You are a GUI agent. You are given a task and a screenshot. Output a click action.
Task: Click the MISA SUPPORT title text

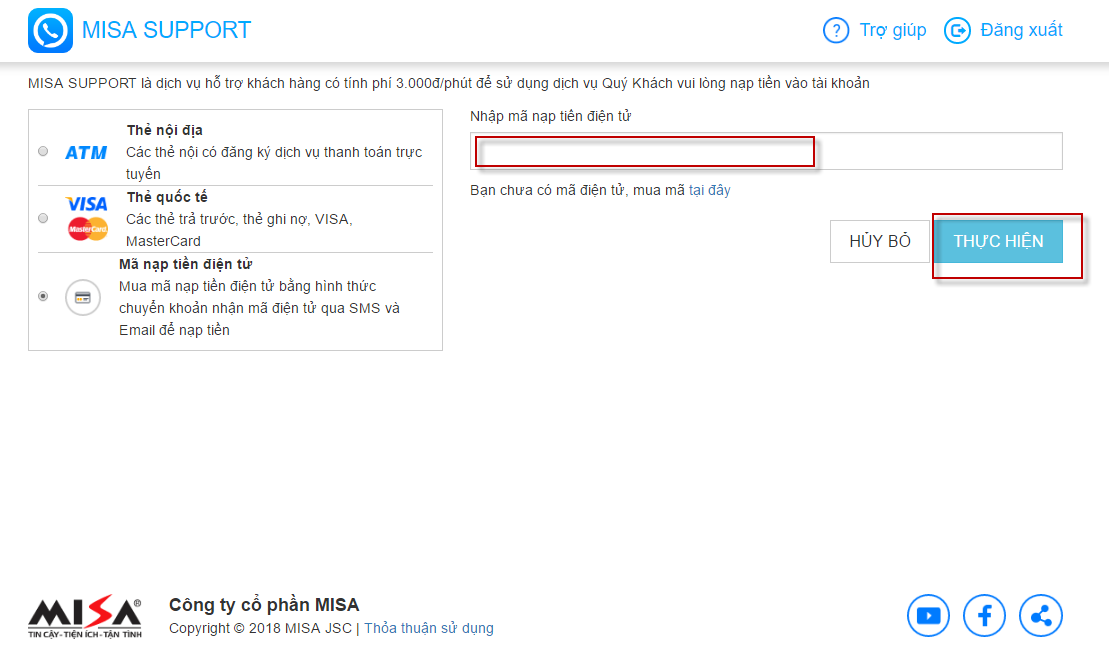(x=166, y=30)
